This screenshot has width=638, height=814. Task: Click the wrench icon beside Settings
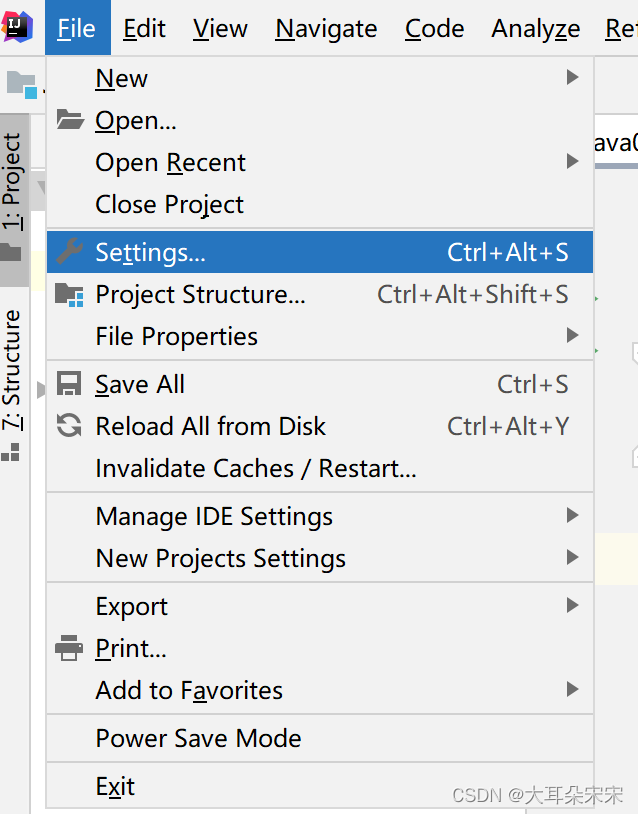[x=69, y=252]
